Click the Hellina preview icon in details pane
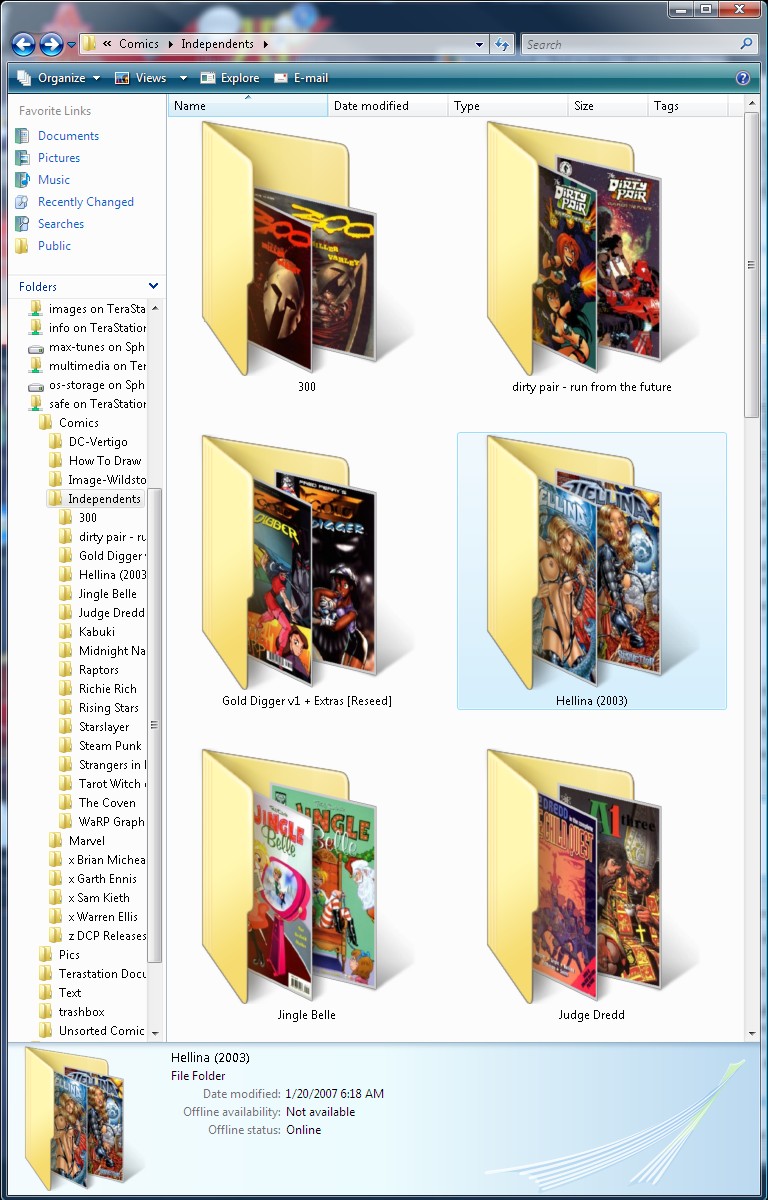 tap(82, 1117)
